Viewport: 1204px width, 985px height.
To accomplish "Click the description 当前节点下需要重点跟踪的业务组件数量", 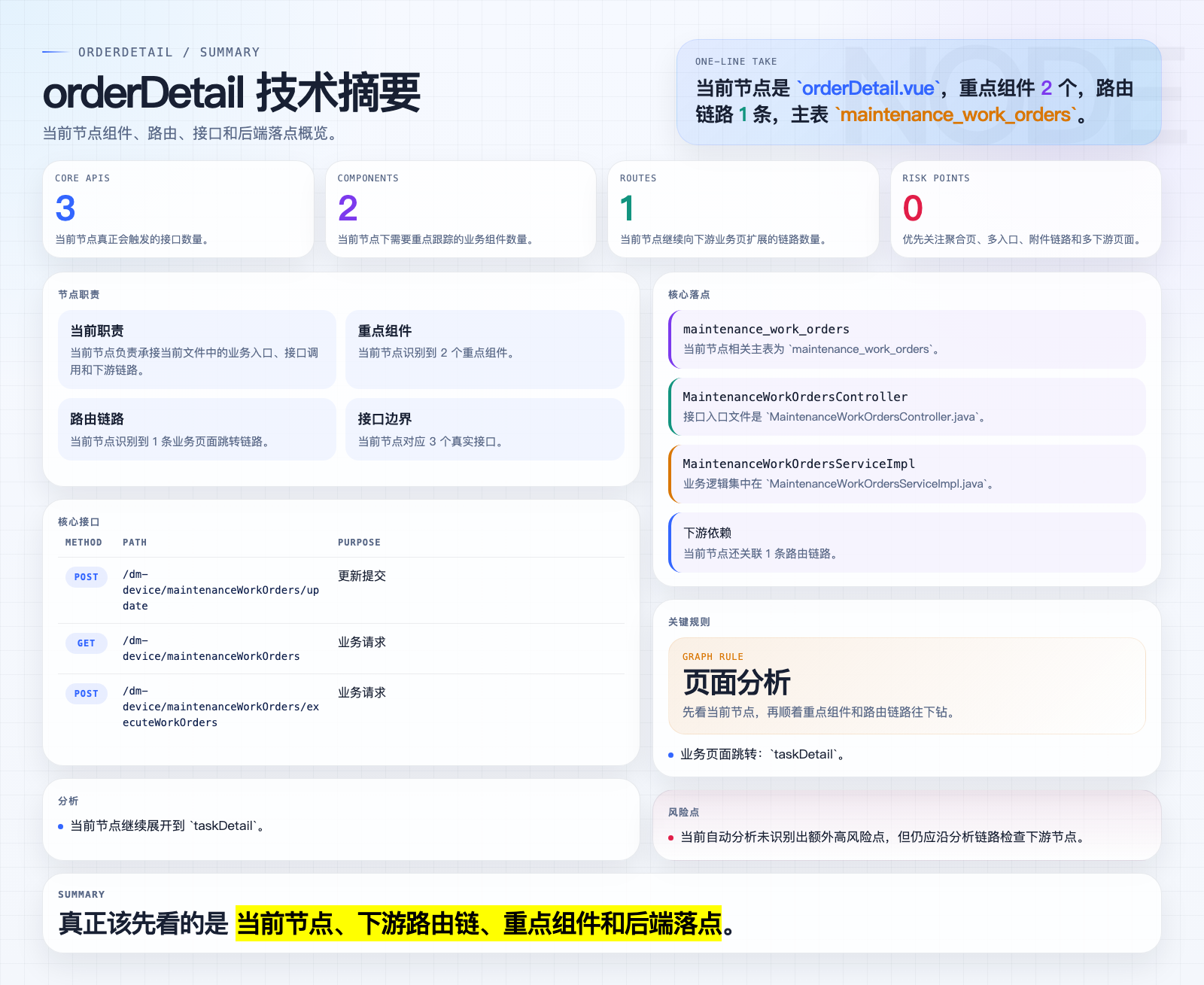I will point(437,239).
